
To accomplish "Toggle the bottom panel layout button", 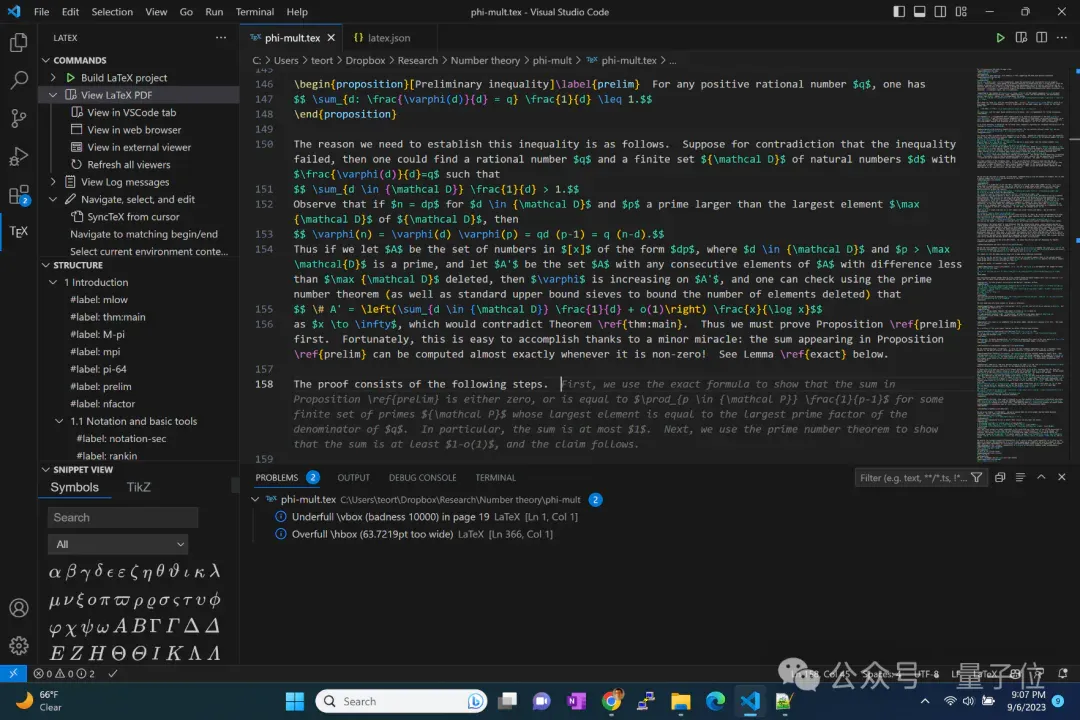I will tap(920, 12).
